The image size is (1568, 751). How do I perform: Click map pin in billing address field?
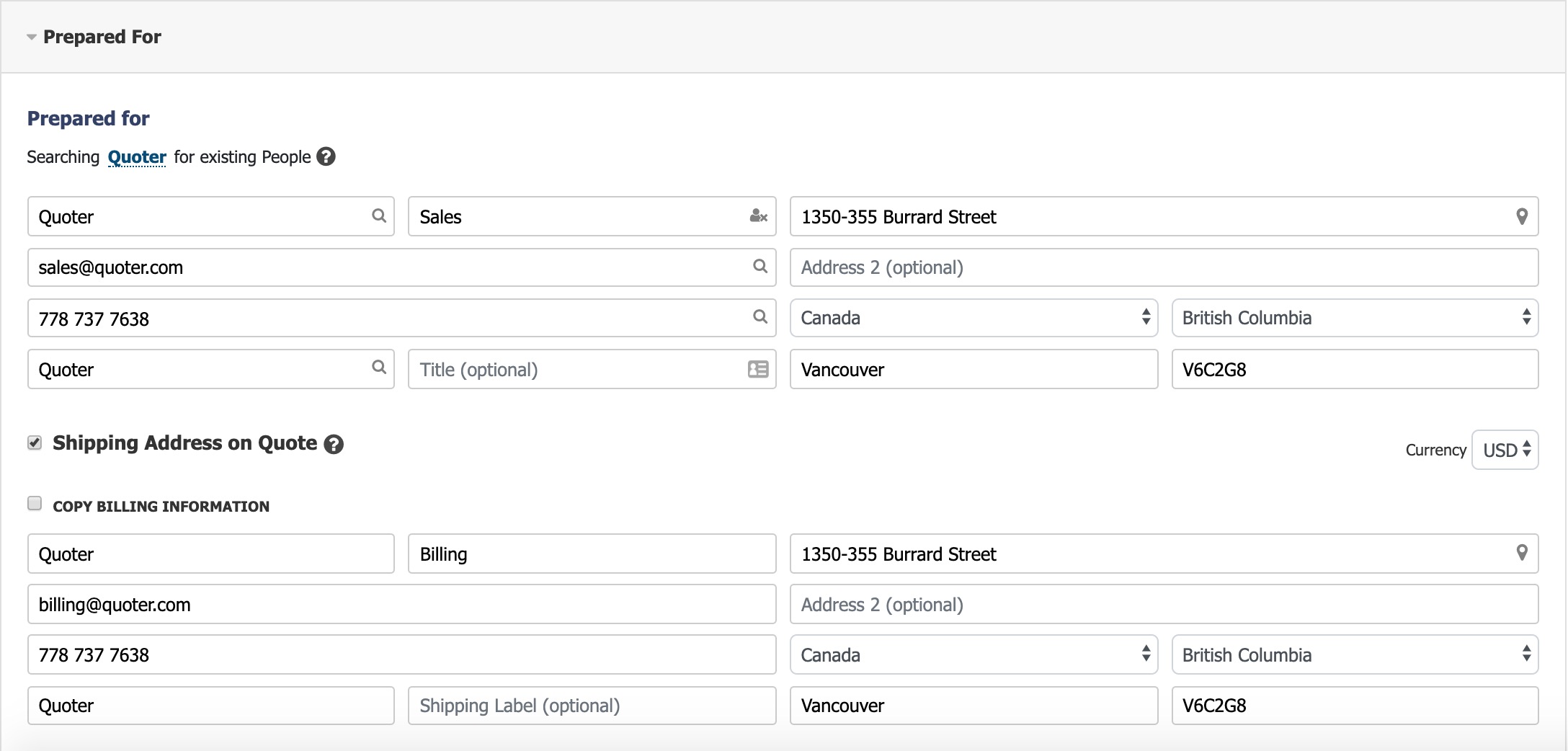[x=1522, y=216]
